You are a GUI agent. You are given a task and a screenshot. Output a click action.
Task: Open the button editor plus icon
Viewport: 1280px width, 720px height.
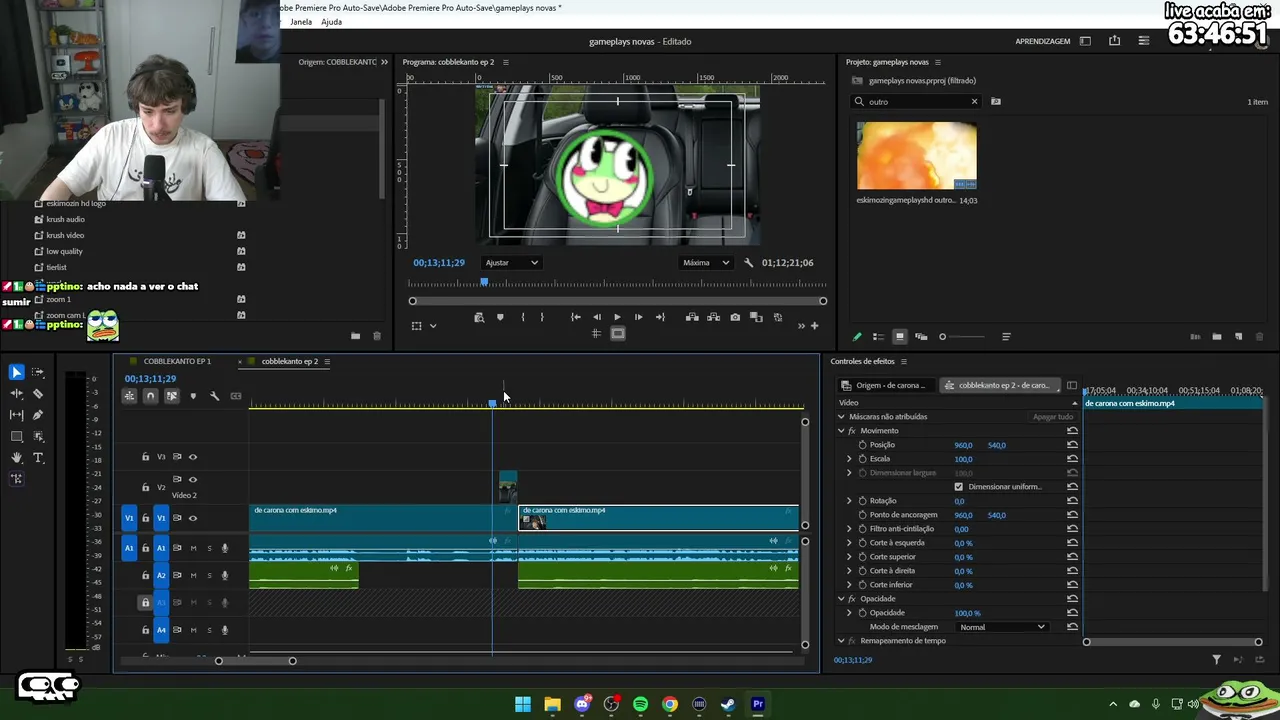(814, 325)
